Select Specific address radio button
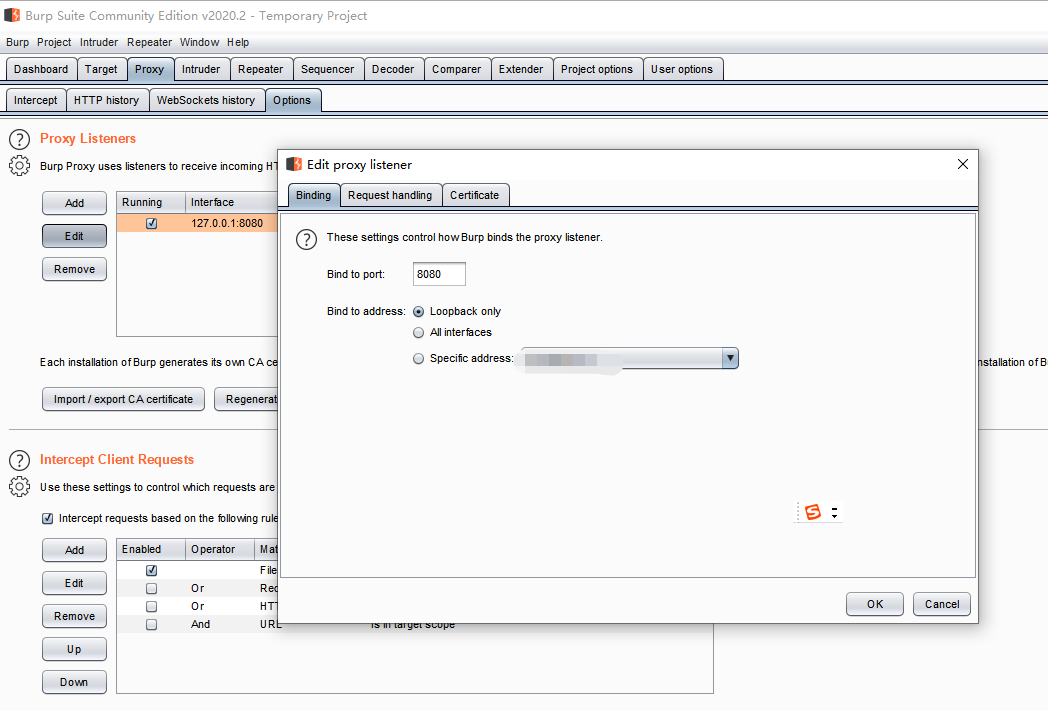 418,358
